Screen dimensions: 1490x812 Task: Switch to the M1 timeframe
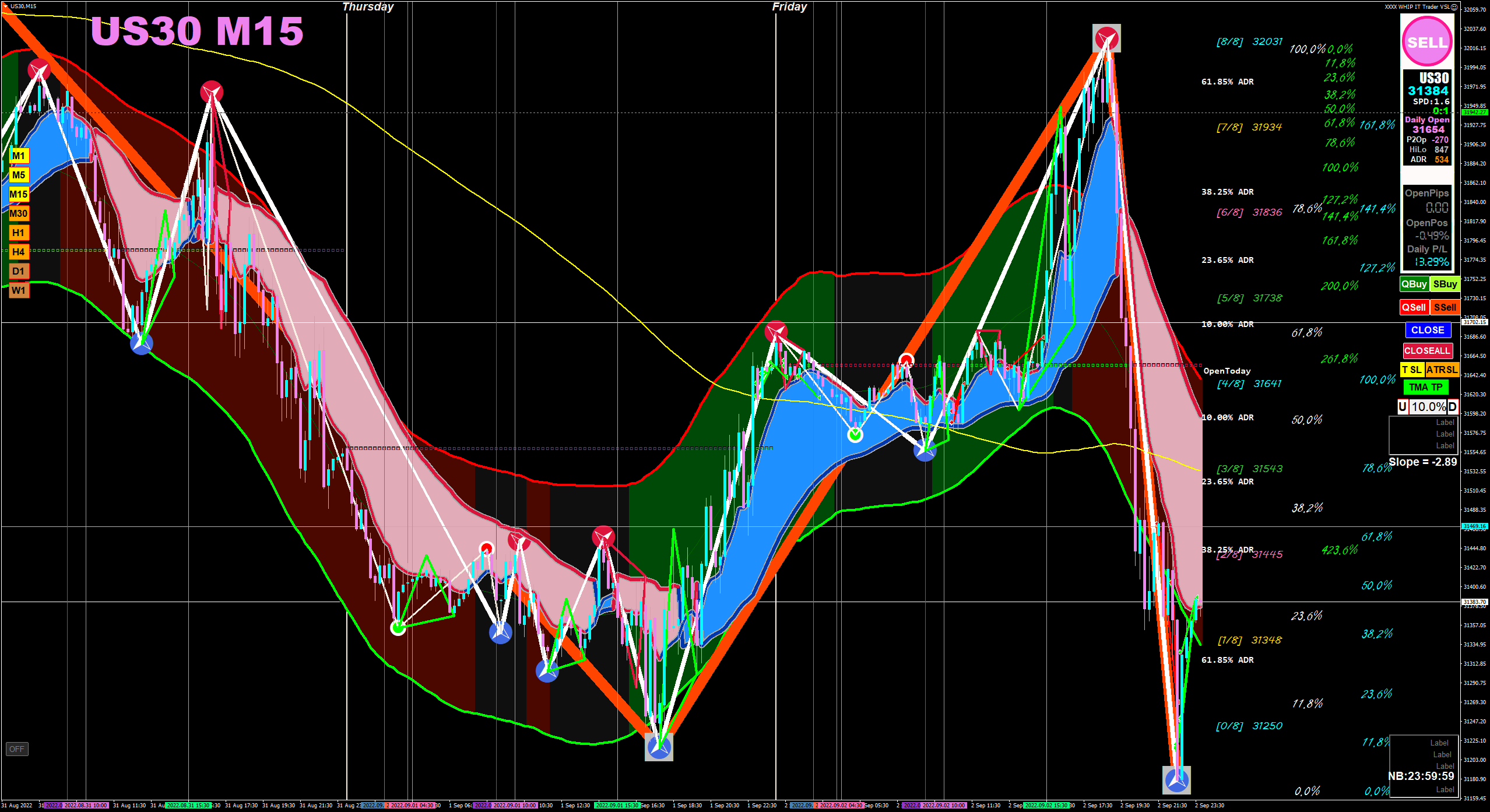click(19, 156)
